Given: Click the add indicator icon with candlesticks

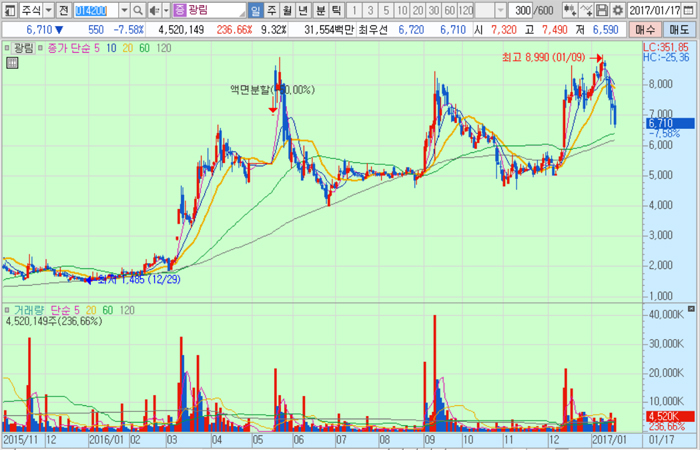Looking at the screenshot, I should click(x=568, y=10).
